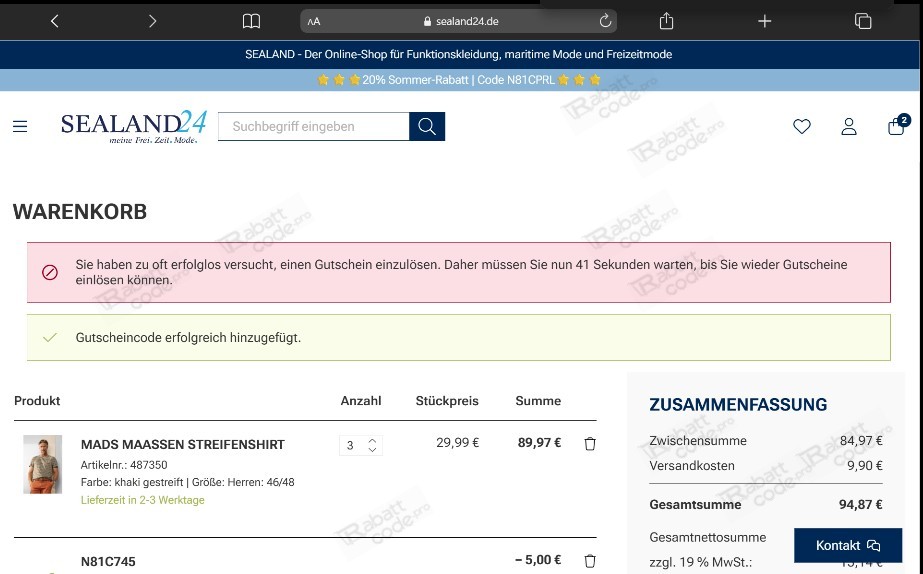Open the shopping bag cart icon

[897, 125]
